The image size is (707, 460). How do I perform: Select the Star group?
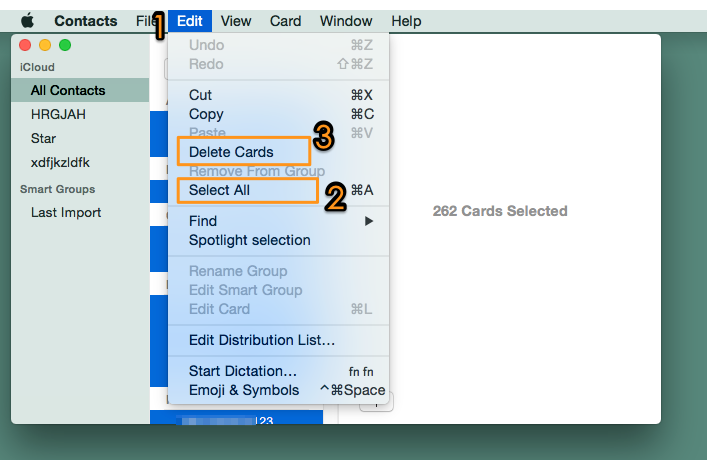(x=80, y=138)
